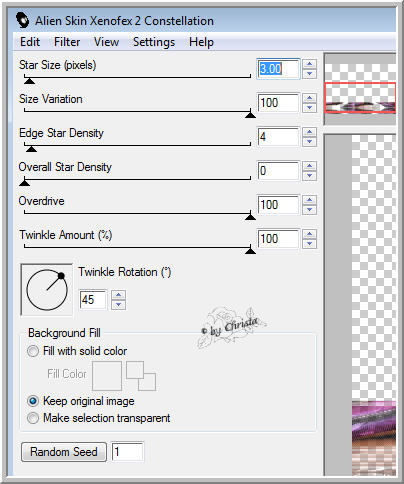Increase Twinkle Rotation up arrow
This screenshot has height=484, width=404.
coord(118,295)
